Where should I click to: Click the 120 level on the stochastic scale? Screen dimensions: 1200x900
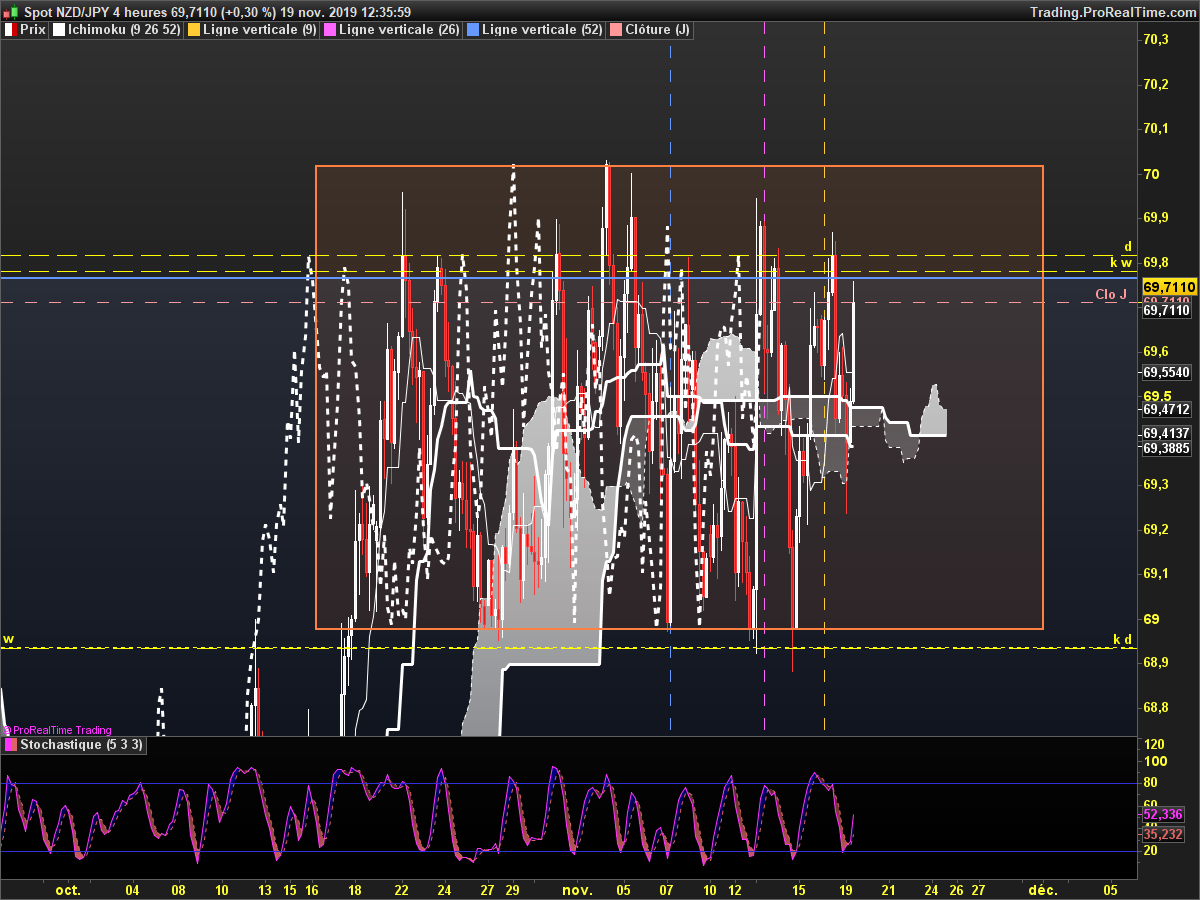click(x=1154, y=745)
